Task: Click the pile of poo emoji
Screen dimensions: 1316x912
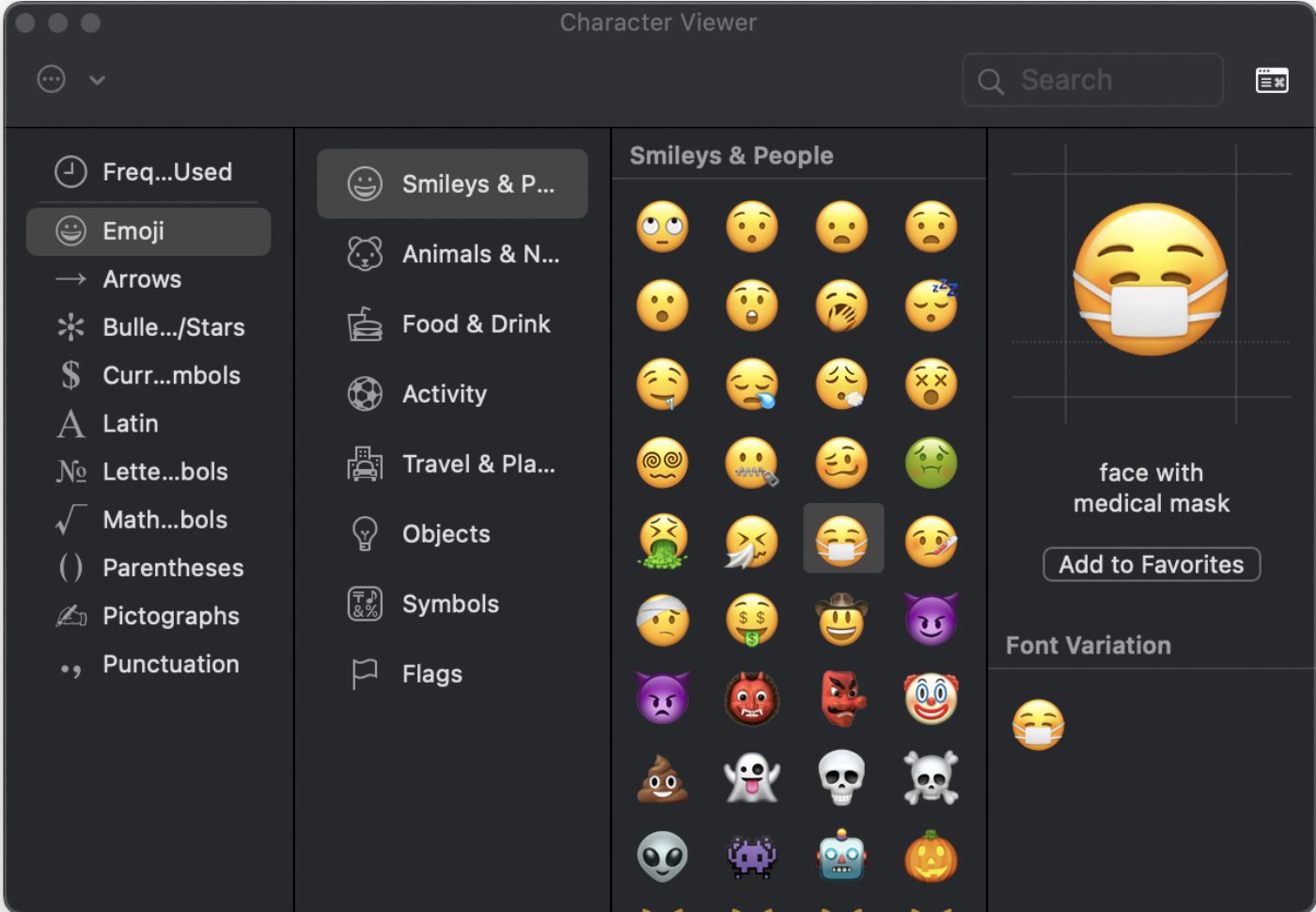Action: (x=663, y=778)
